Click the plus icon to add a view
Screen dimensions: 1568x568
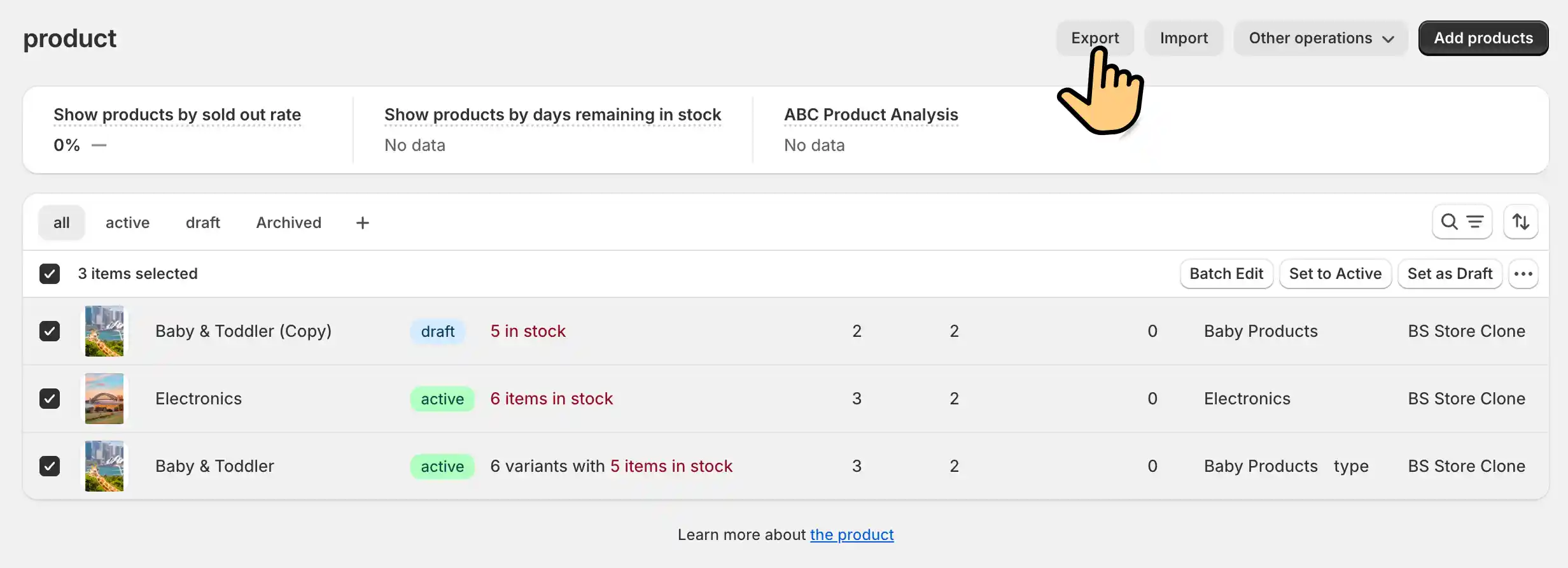(361, 222)
